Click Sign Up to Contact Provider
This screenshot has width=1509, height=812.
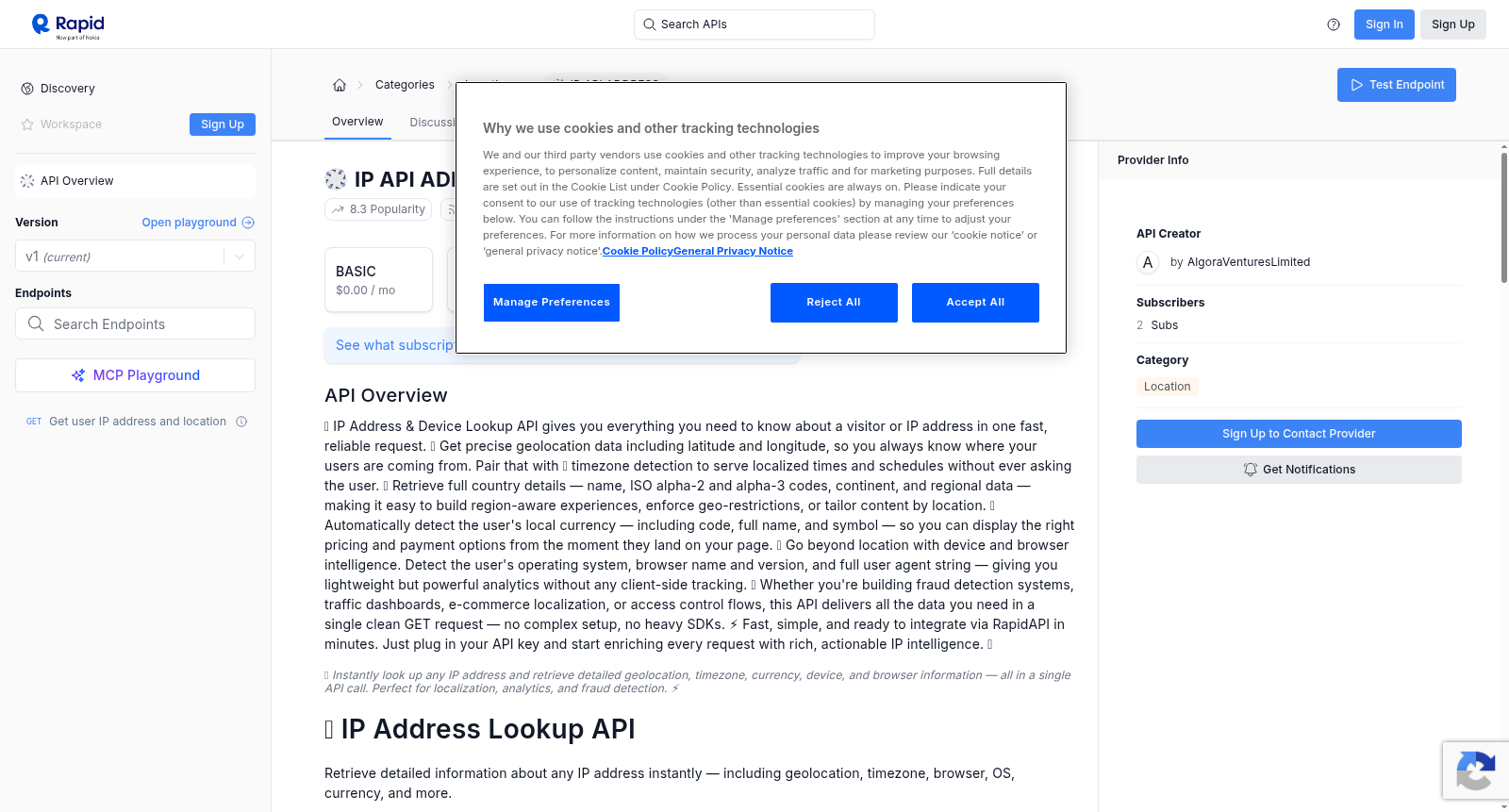pos(1299,434)
